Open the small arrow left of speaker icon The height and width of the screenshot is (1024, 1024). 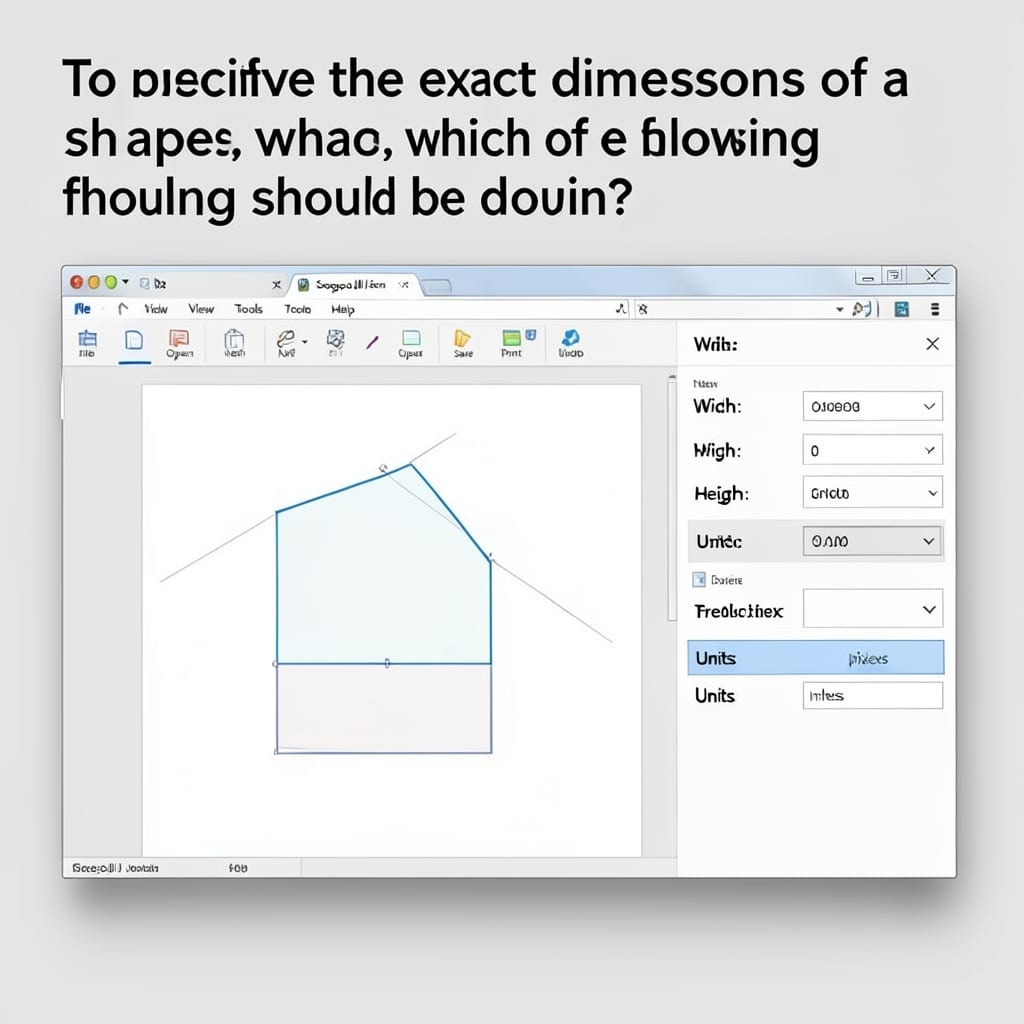[840, 310]
